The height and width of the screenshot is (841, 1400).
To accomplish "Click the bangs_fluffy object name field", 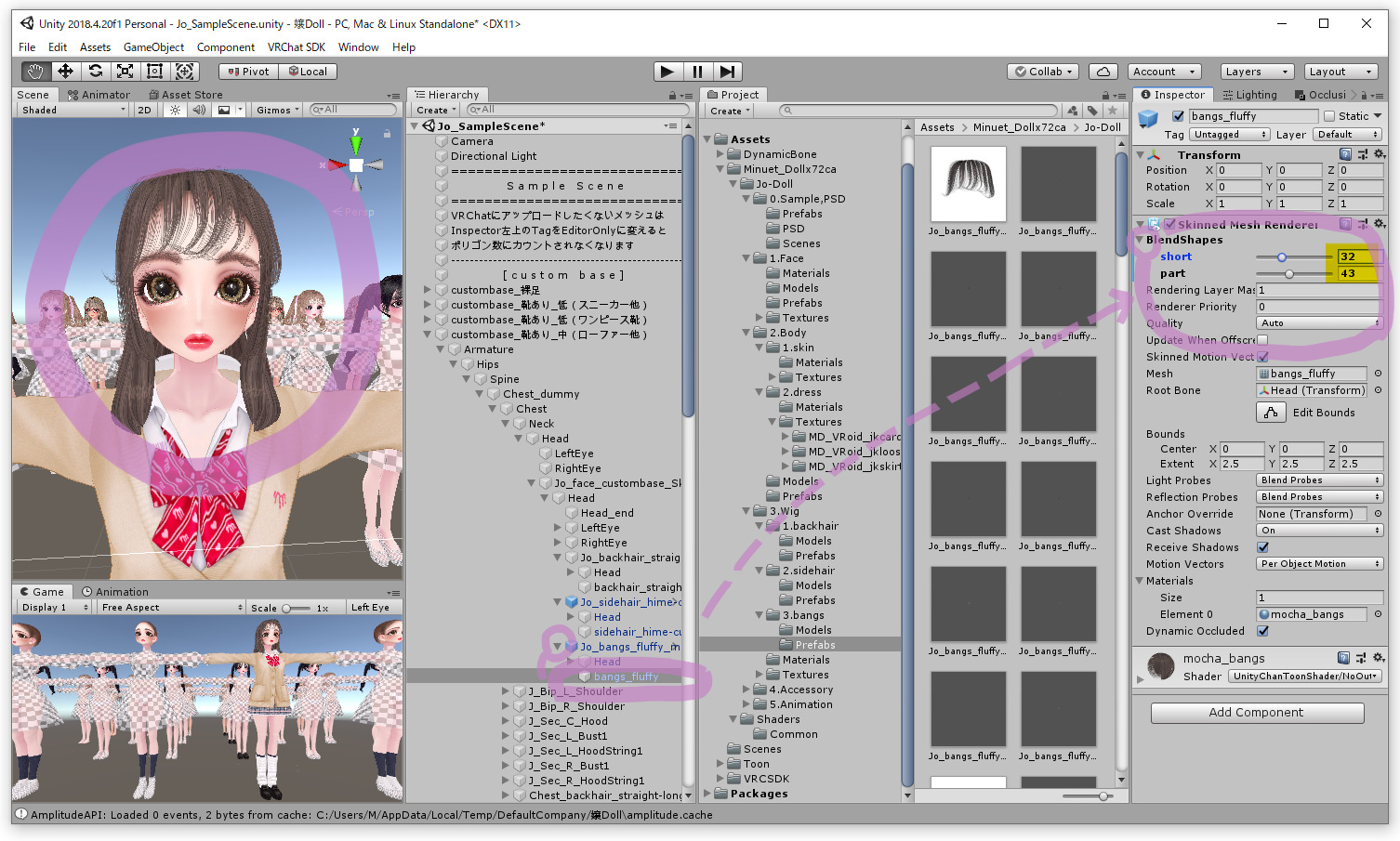I will pos(1253,116).
